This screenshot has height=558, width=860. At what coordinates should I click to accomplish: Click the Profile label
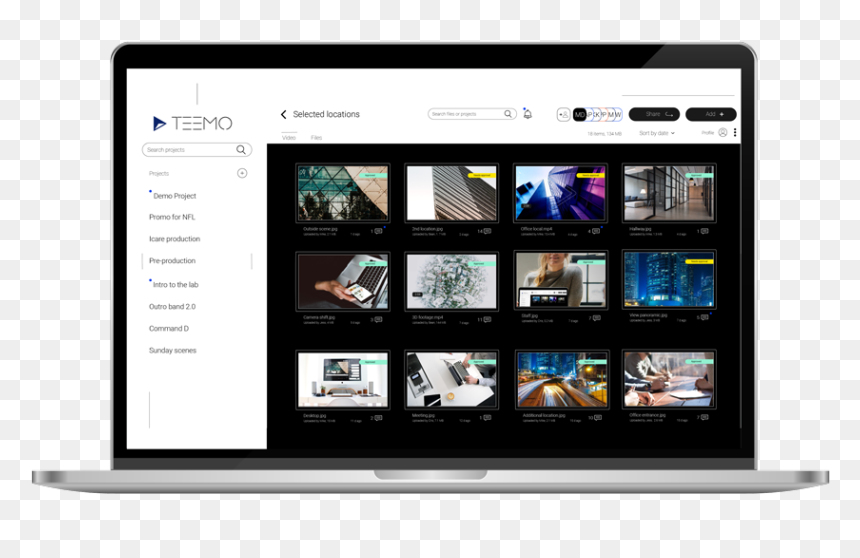click(x=708, y=133)
